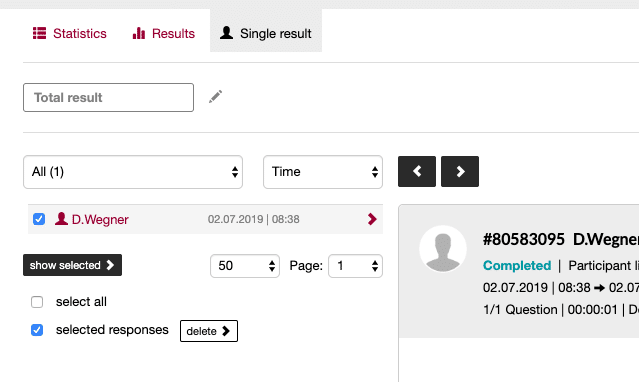Click the show selected button
This screenshot has height=382, width=639.
(x=73, y=265)
